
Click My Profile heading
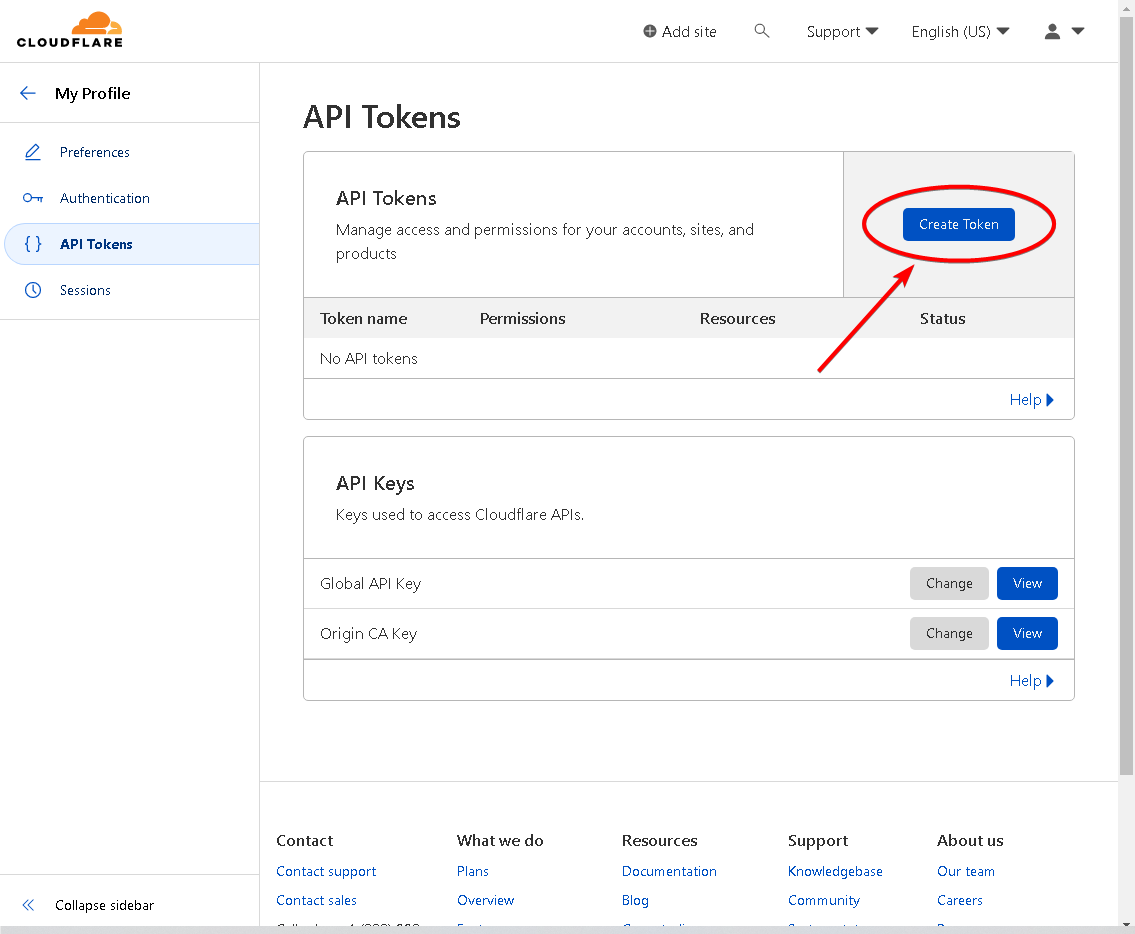(93, 93)
